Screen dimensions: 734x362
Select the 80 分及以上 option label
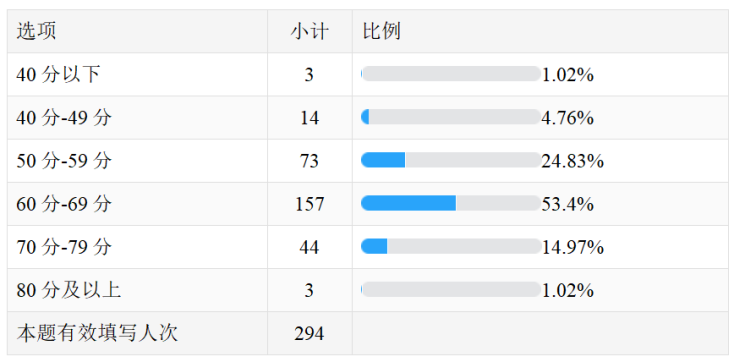pos(69,290)
